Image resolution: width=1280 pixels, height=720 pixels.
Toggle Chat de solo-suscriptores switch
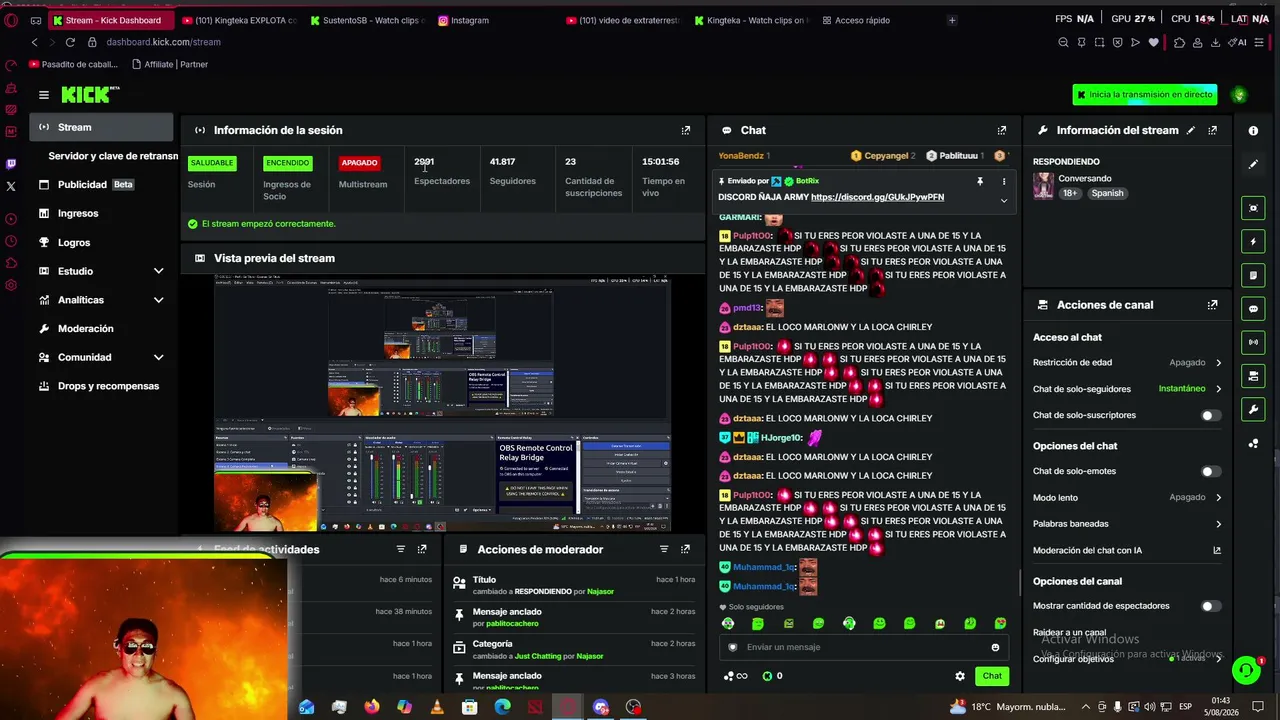pyautogui.click(x=1210, y=415)
